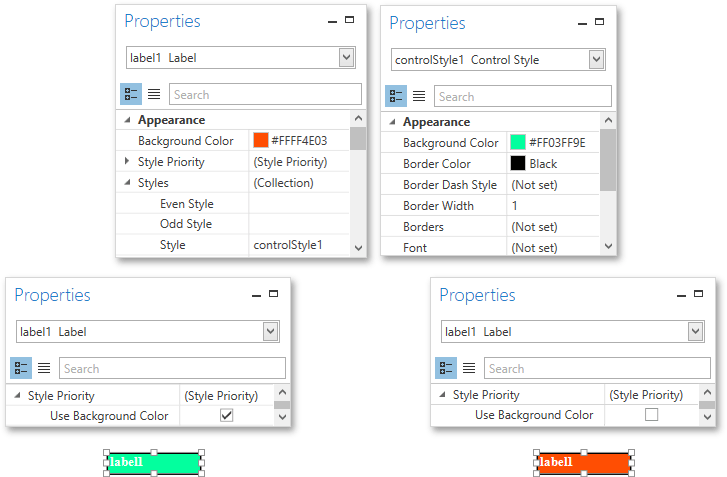The image size is (727, 477).
Task: Open the label1 dropdown in bottom-right panel
Action: [x=695, y=331]
